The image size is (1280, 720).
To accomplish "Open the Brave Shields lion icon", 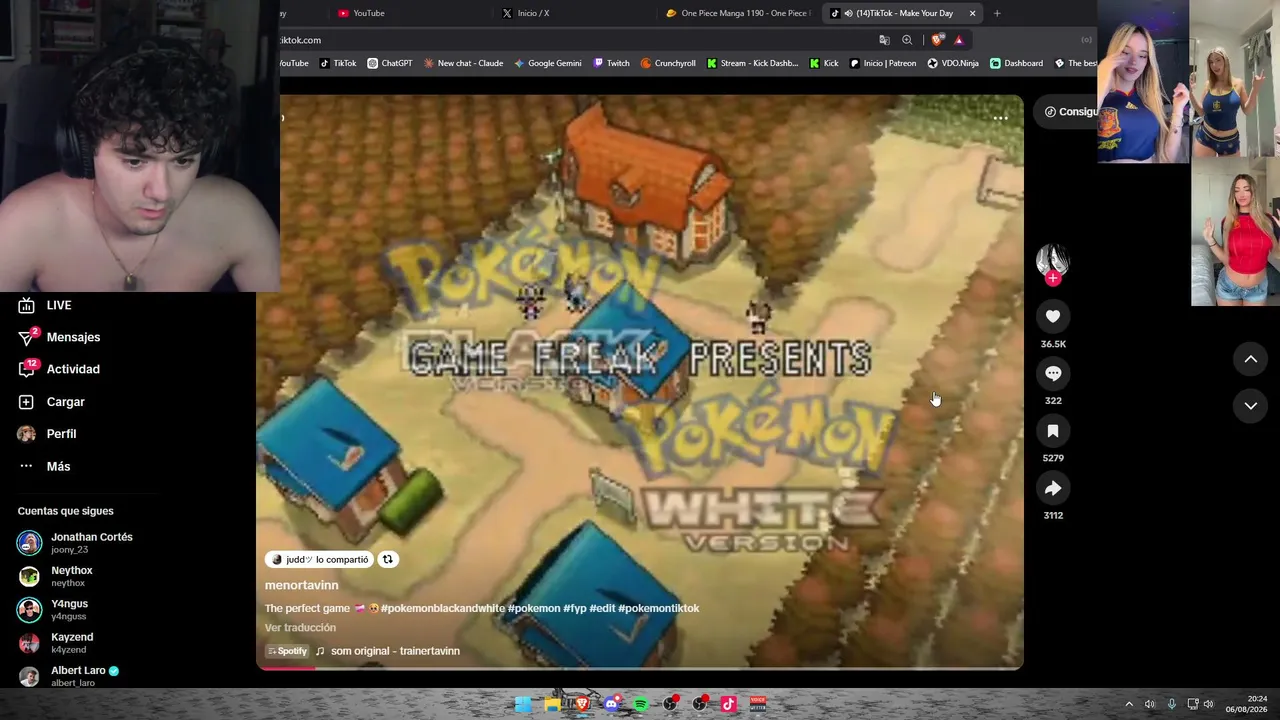I will pyautogui.click(x=937, y=40).
